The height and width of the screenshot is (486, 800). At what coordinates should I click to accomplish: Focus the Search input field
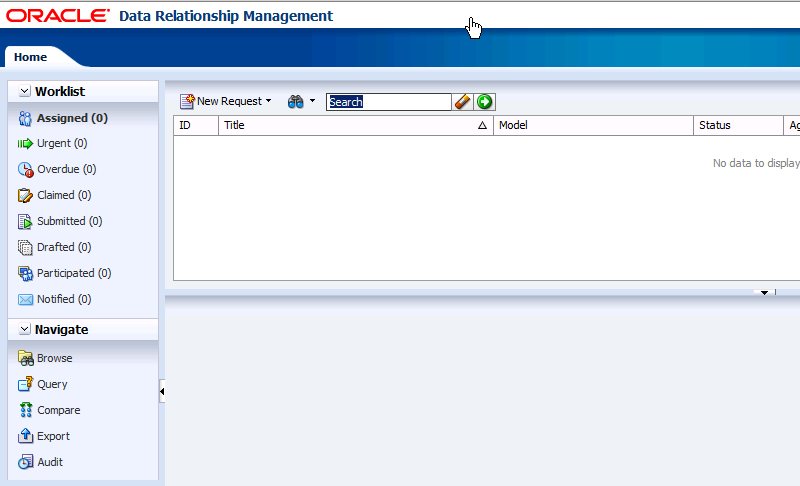389,102
